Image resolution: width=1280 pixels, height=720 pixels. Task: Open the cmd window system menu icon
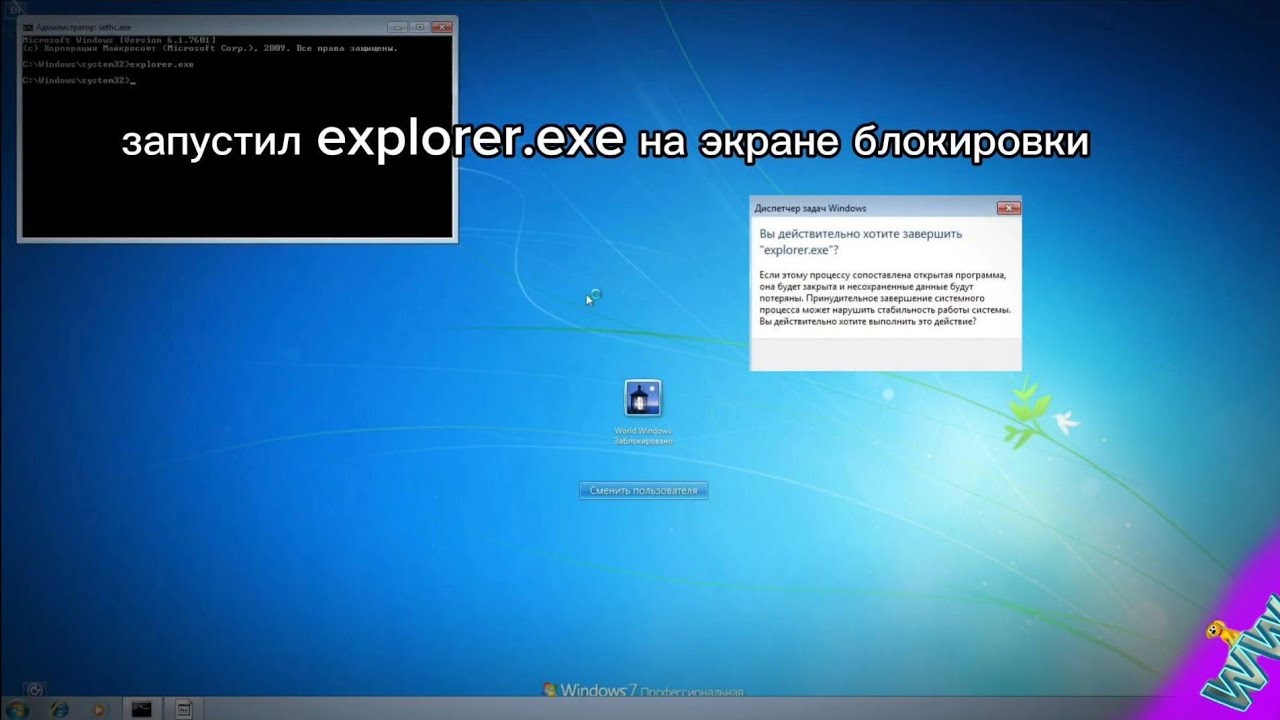click(27, 27)
